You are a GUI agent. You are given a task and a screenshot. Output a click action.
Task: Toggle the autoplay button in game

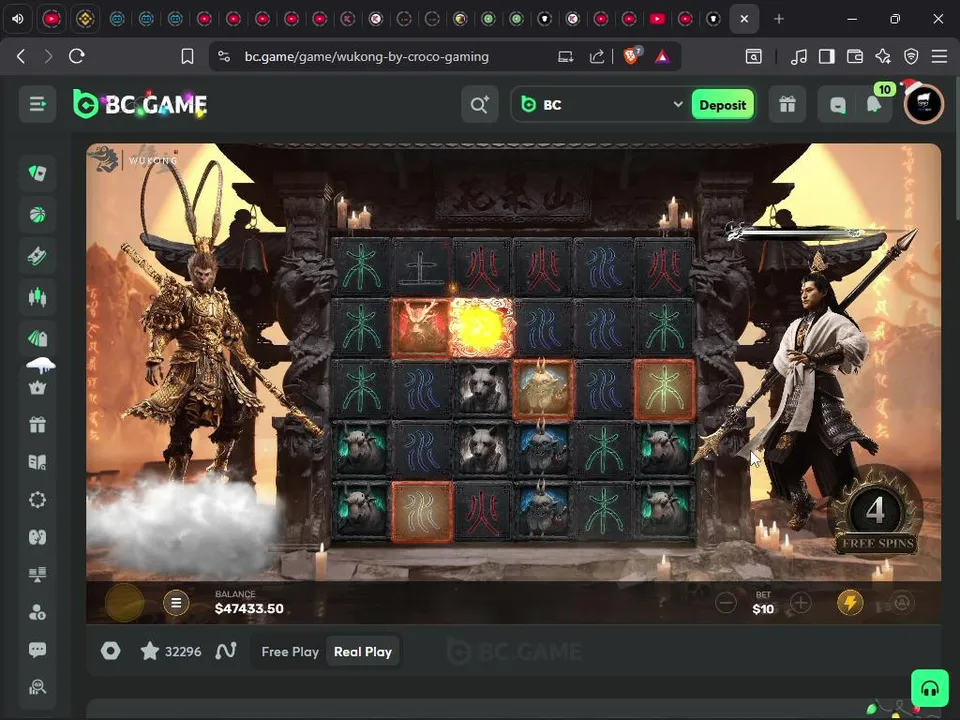pos(902,603)
